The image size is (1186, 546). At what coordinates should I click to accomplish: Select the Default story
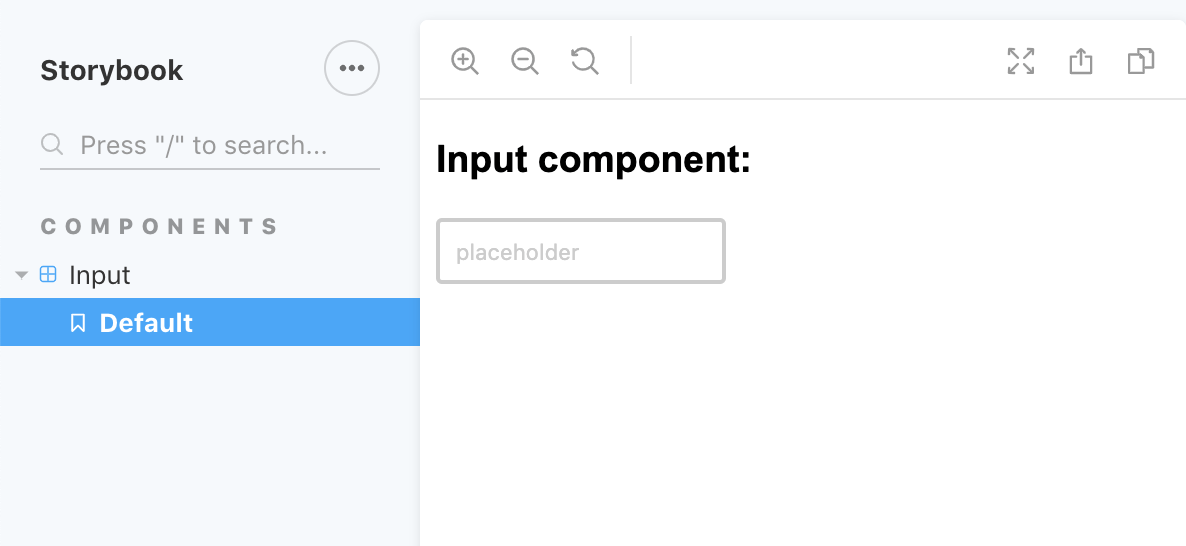[x=210, y=322]
